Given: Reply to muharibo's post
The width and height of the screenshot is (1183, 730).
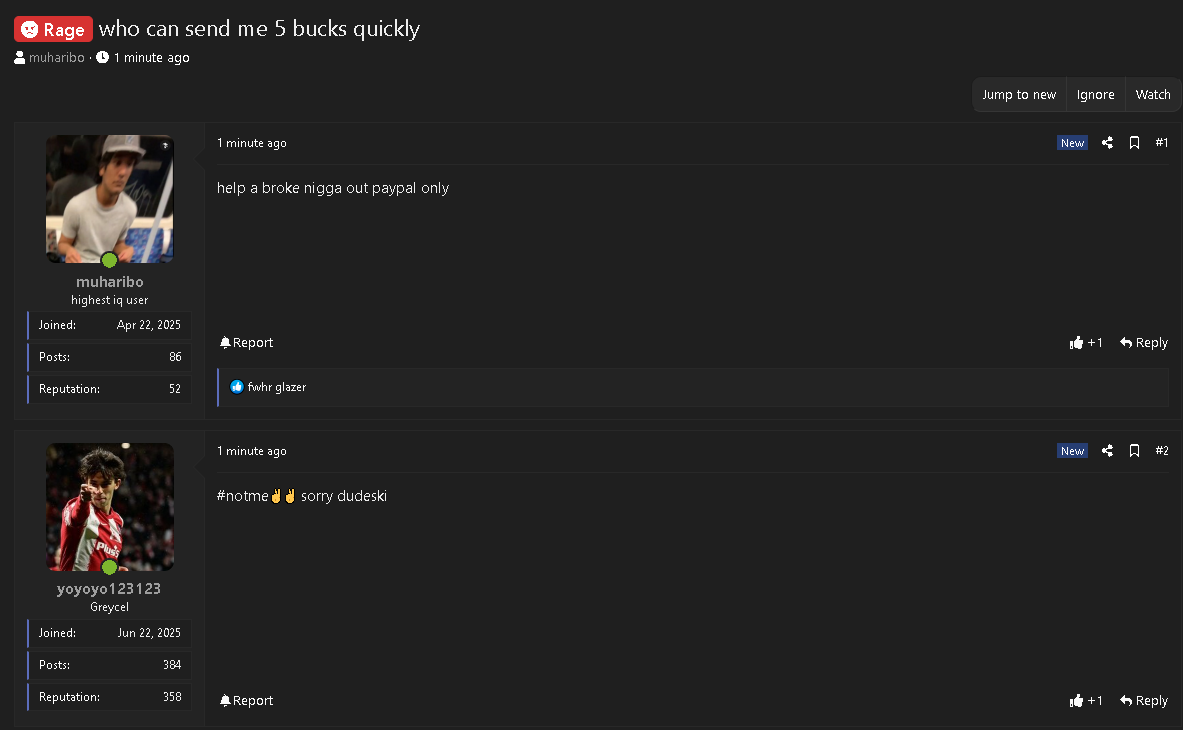Looking at the screenshot, I should coord(1144,342).
